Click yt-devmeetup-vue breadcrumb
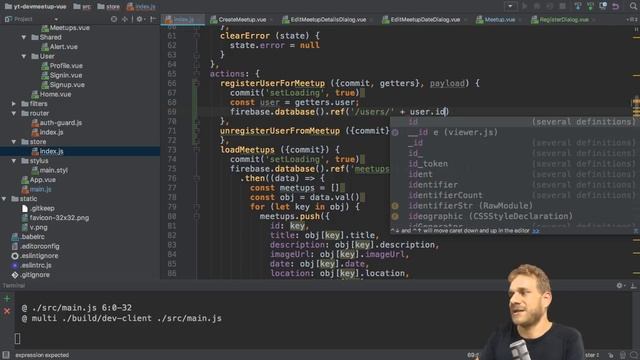Image resolution: width=640 pixels, height=360 pixels. (x=36, y=6)
